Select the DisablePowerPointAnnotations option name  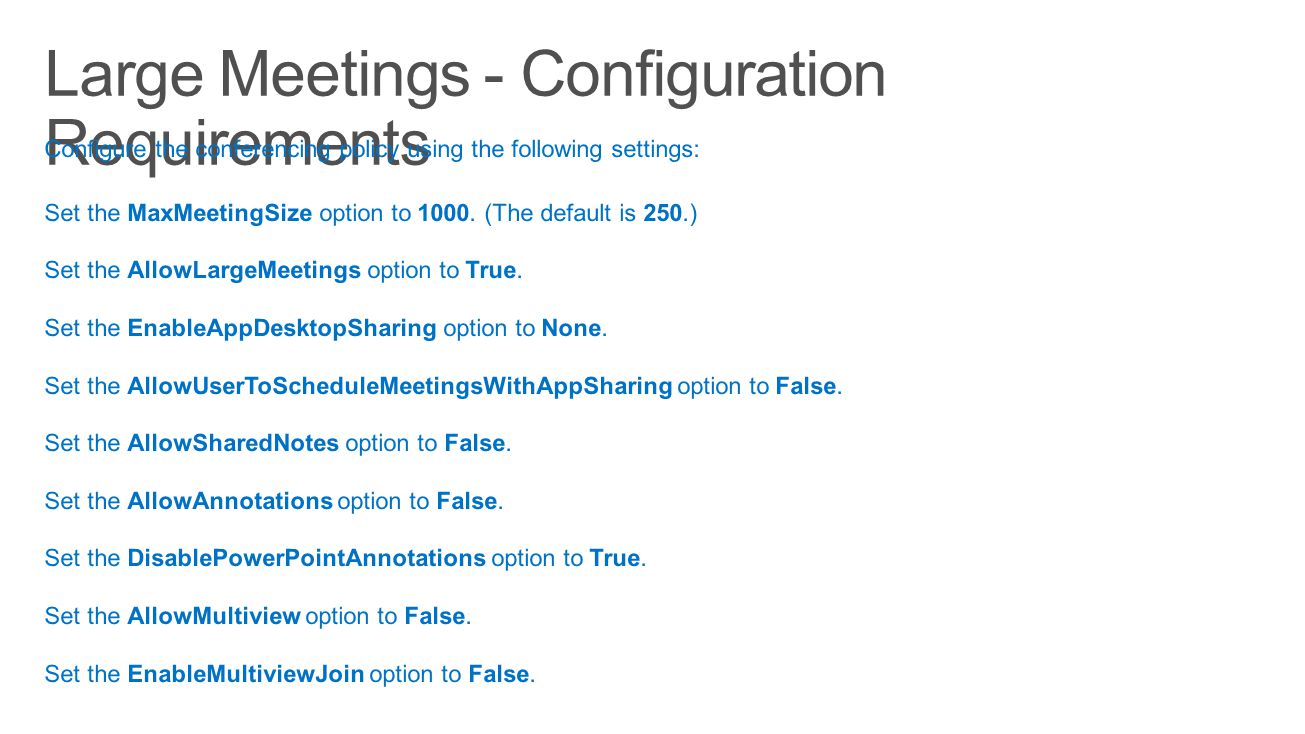coord(306,558)
